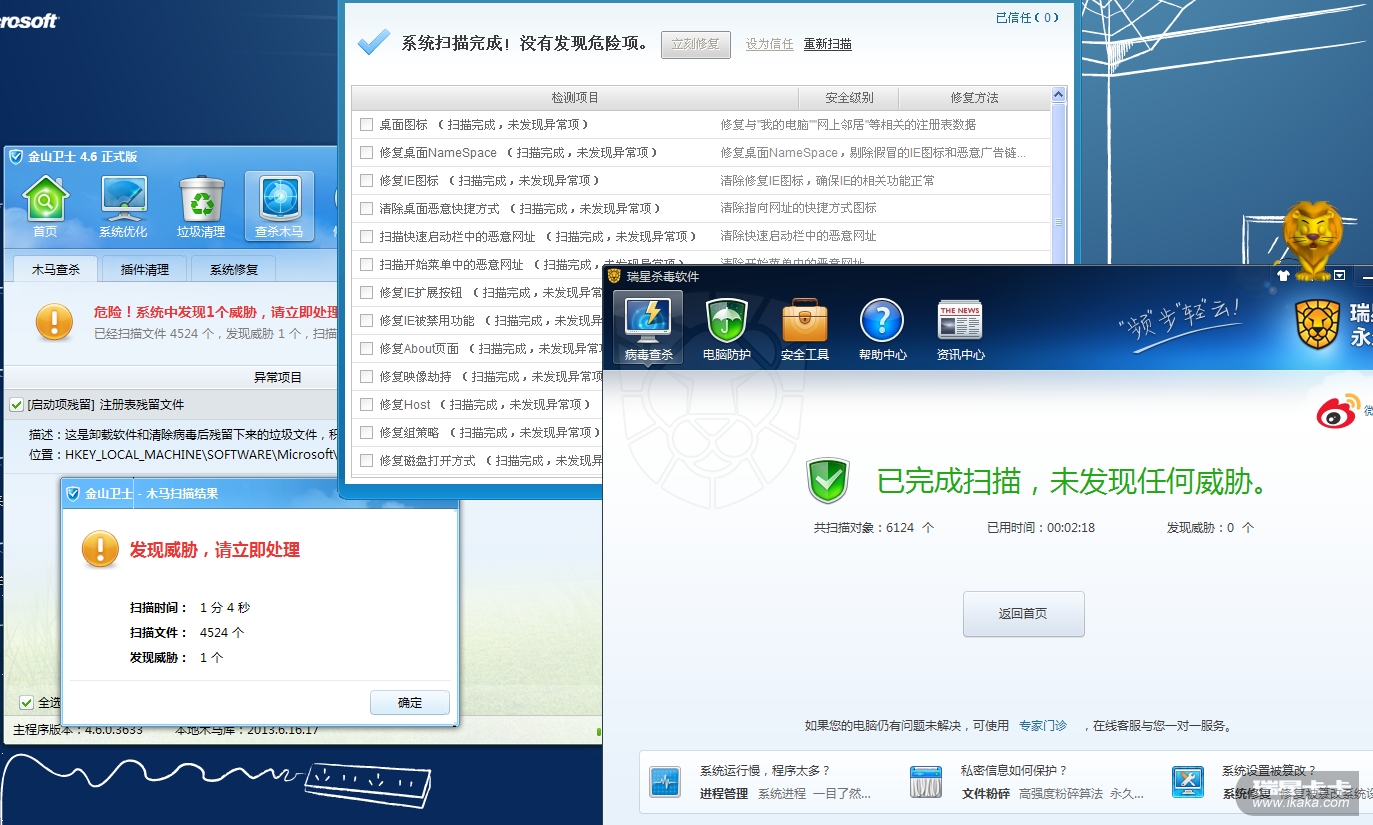
Task: Click the 系统修复 wrench monitor icon in 瑞星
Action: [1187, 782]
